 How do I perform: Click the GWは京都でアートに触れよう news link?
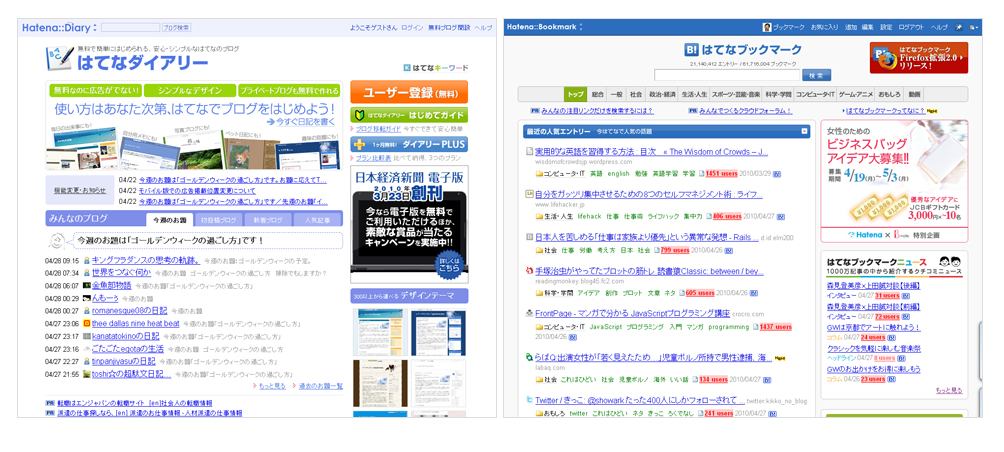[873, 327]
